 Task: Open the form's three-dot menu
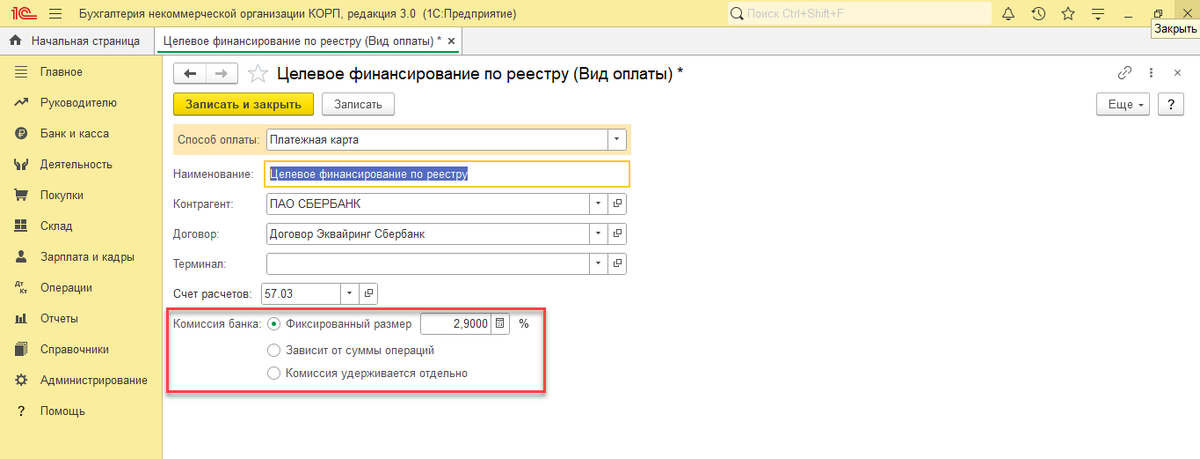coord(1151,73)
